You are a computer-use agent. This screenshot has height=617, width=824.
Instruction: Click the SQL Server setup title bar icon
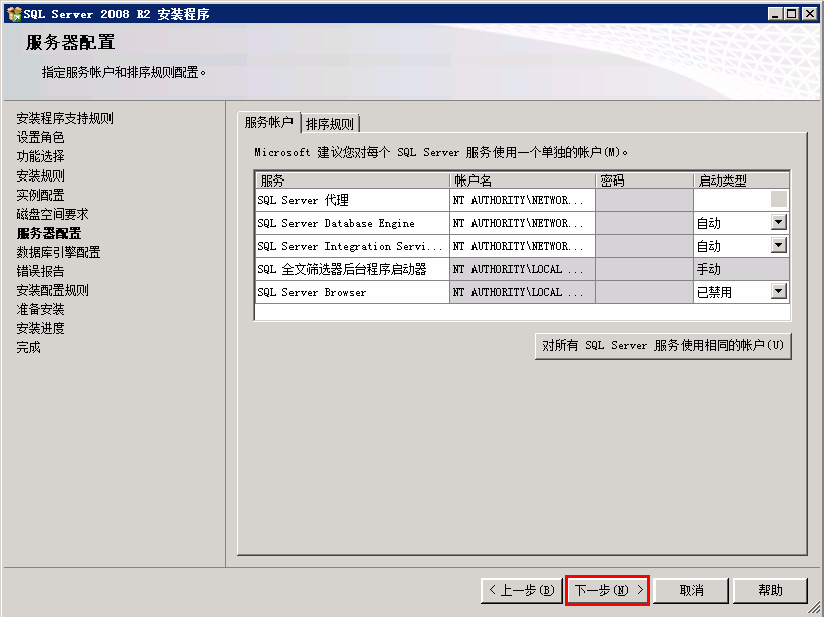pos(14,14)
